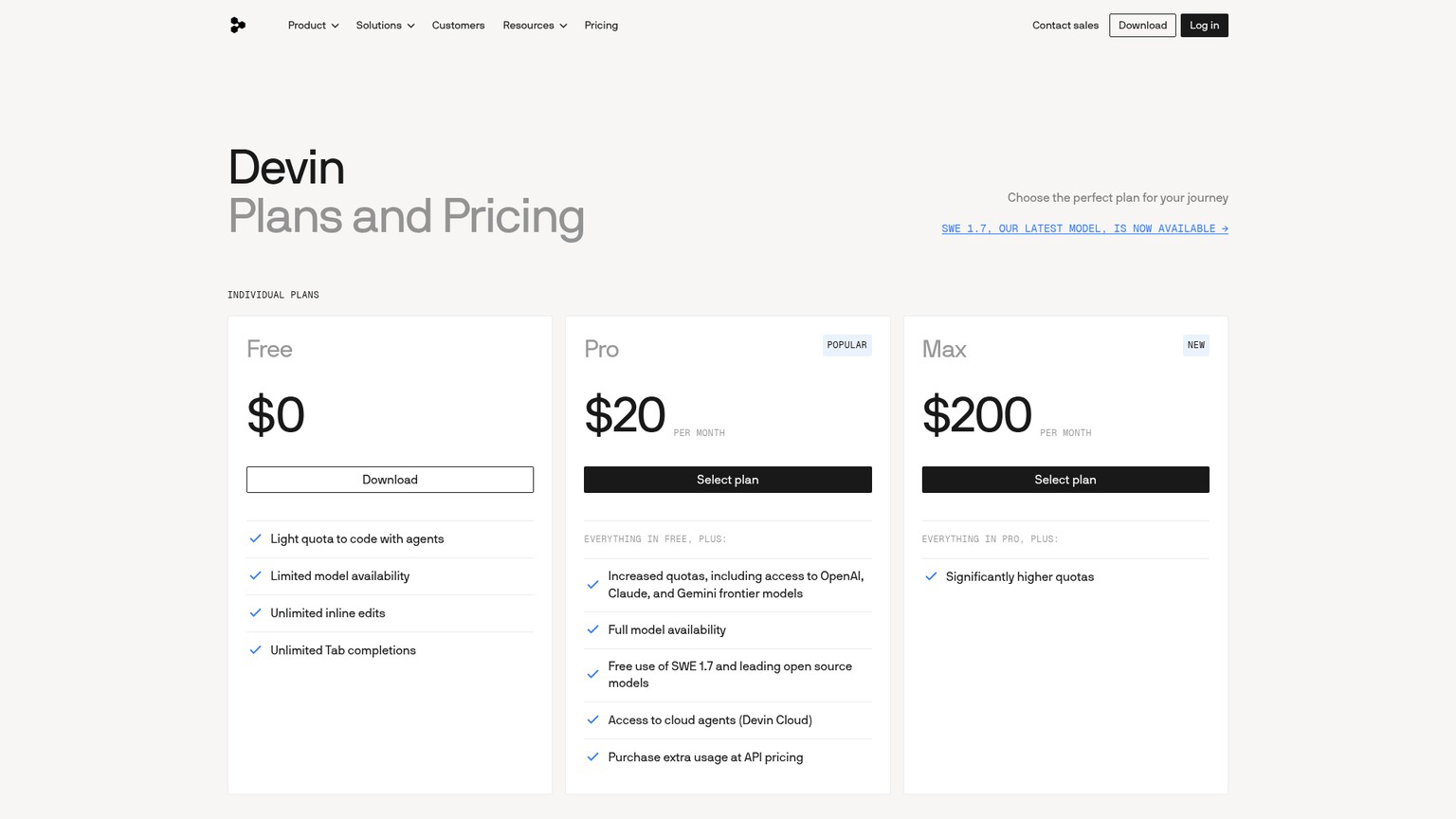Image resolution: width=1456 pixels, height=819 pixels.
Task: Select plan for the Max $200 tier
Action: [x=1065, y=480]
